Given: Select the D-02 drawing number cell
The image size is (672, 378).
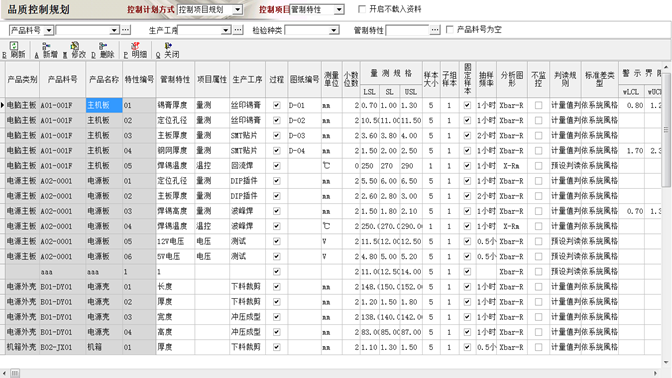Looking at the screenshot, I should pyautogui.click(x=304, y=120).
